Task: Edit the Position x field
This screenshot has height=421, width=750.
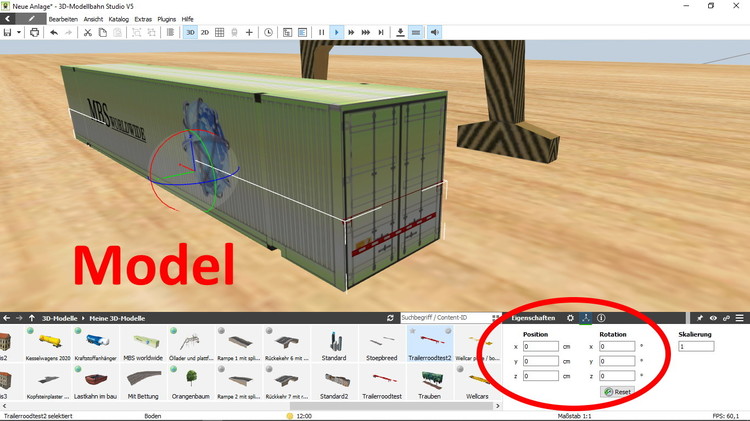Action: coord(540,346)
